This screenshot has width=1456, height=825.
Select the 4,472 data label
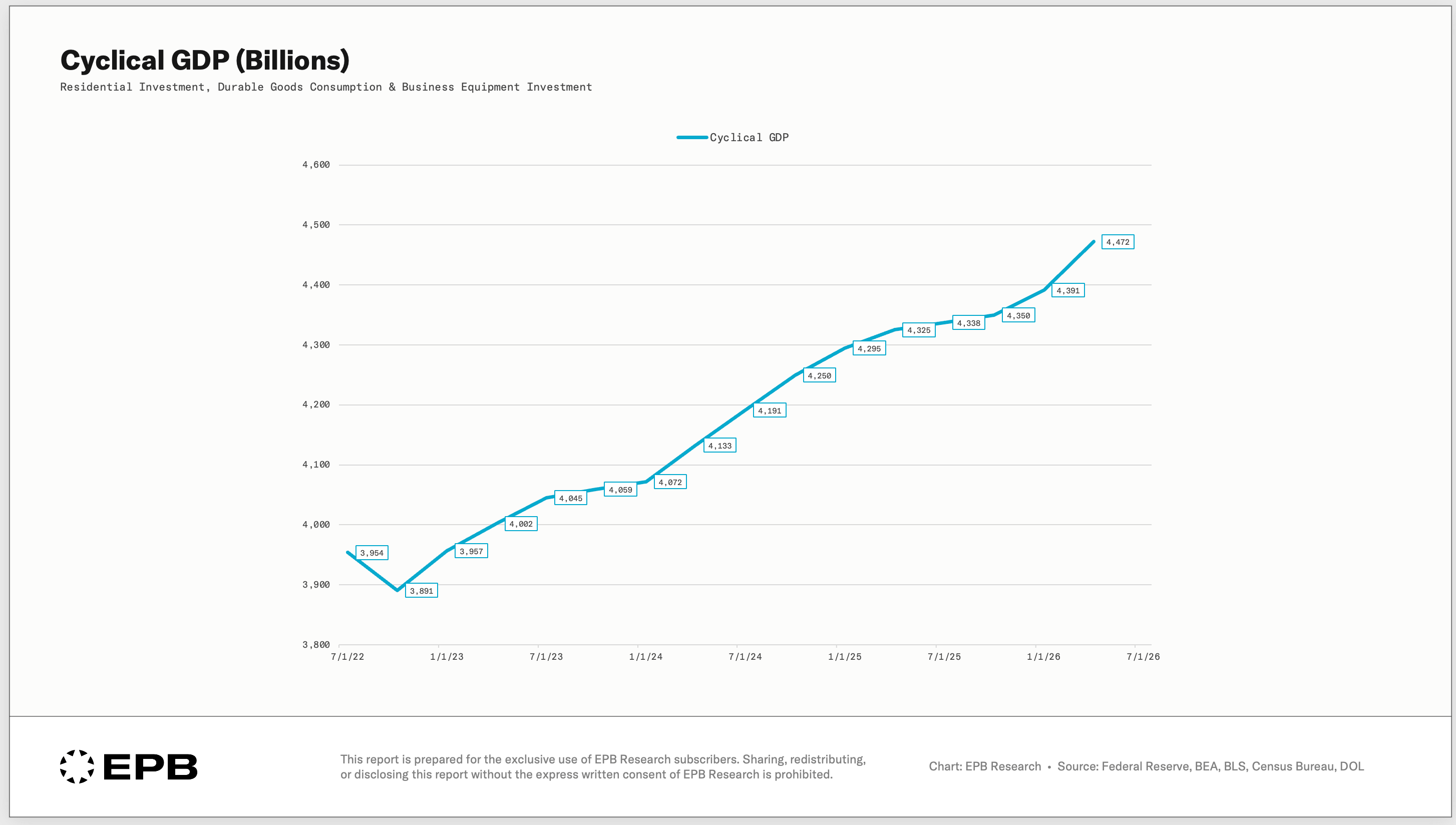coord(1117,242)
